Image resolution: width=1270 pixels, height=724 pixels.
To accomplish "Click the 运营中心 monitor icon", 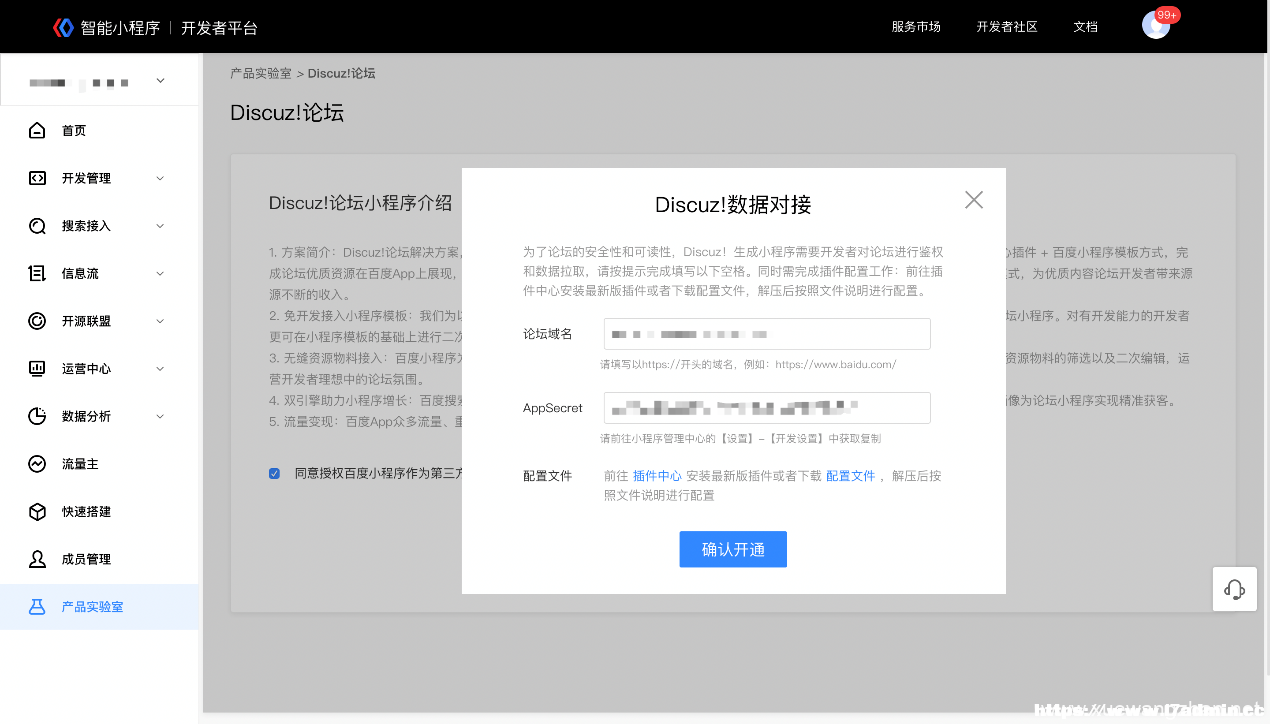I will pos(37,368).
